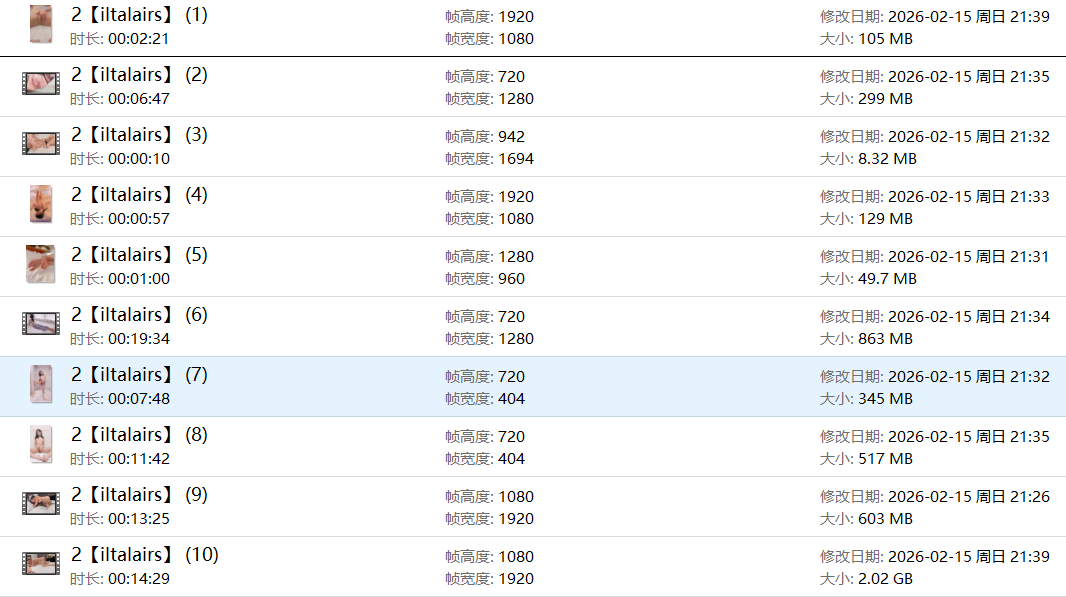Image resolution: width=1066 pixels, height=597 pixels.
Task: Click the preview thumbnail of file (5)
Action: click(x=41, y=264)
